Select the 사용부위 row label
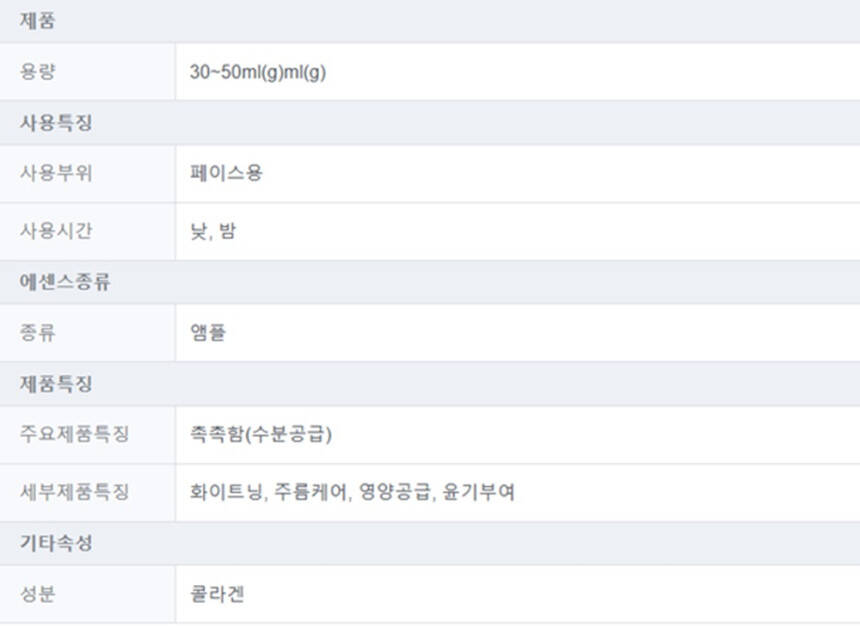The width and height of the screenshot is (860, 628). pyautogui.click(x=56, y=173)
